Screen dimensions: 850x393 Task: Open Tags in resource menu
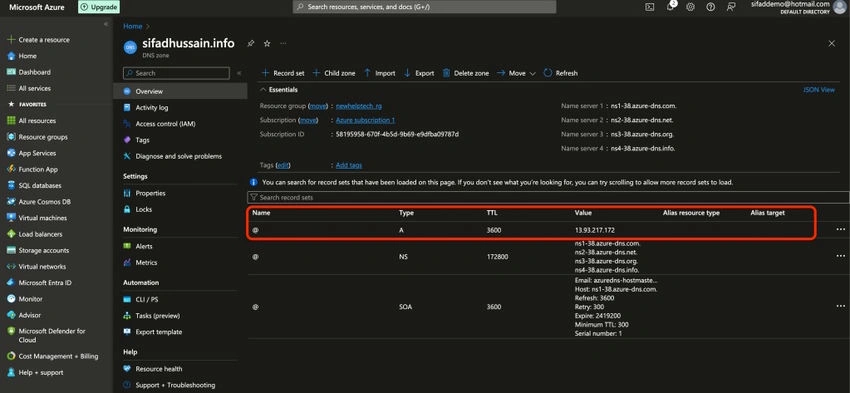tap(142, 140)
